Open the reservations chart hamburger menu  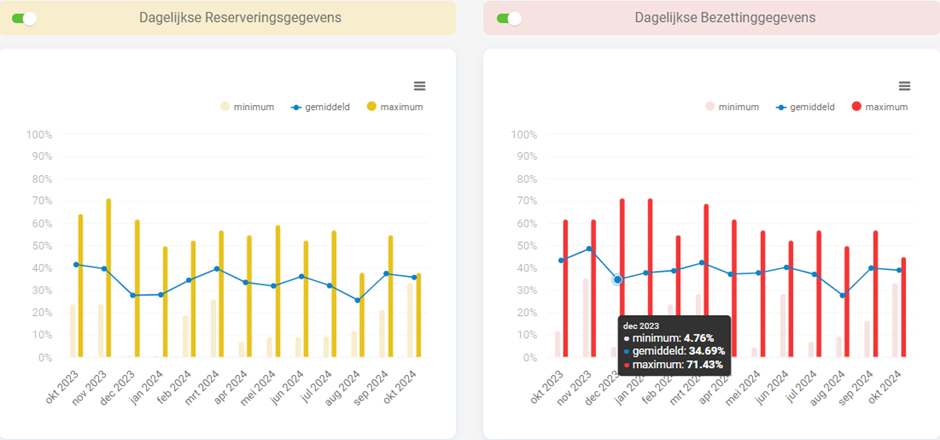tap(419, 86)
